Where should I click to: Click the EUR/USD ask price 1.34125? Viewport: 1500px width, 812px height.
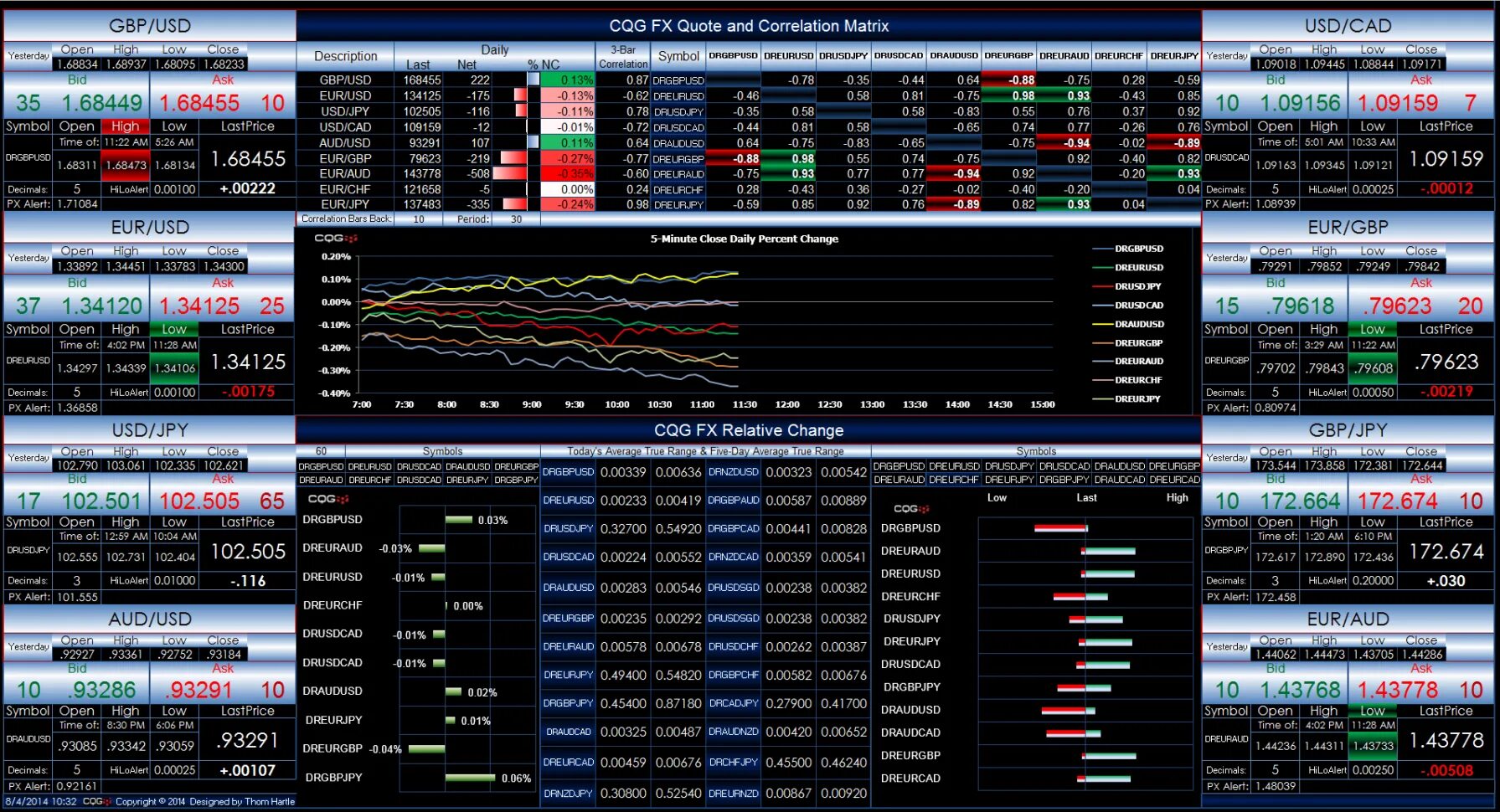199,306
